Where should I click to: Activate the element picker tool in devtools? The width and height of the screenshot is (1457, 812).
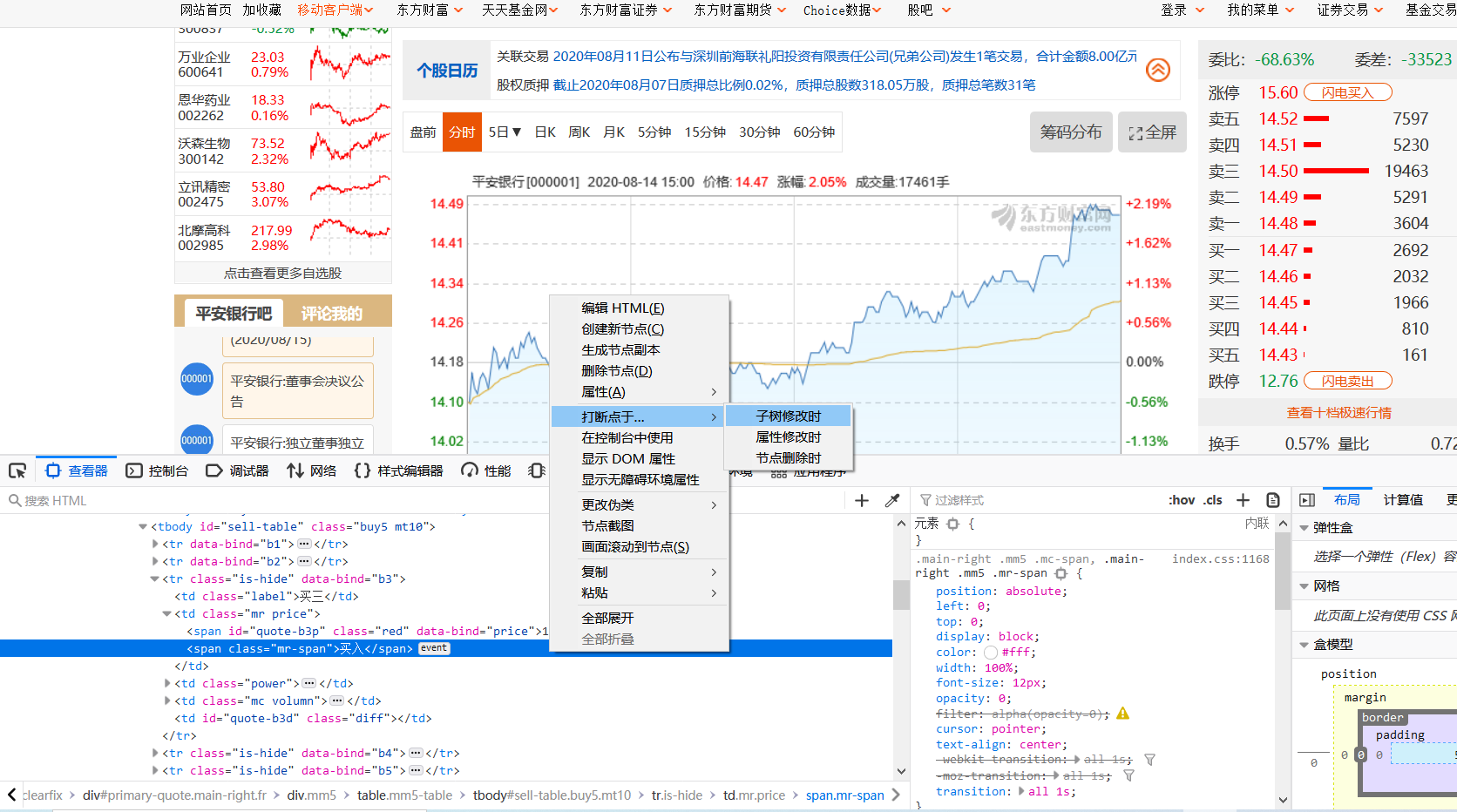pyautogui.click(x=17, y=470)
